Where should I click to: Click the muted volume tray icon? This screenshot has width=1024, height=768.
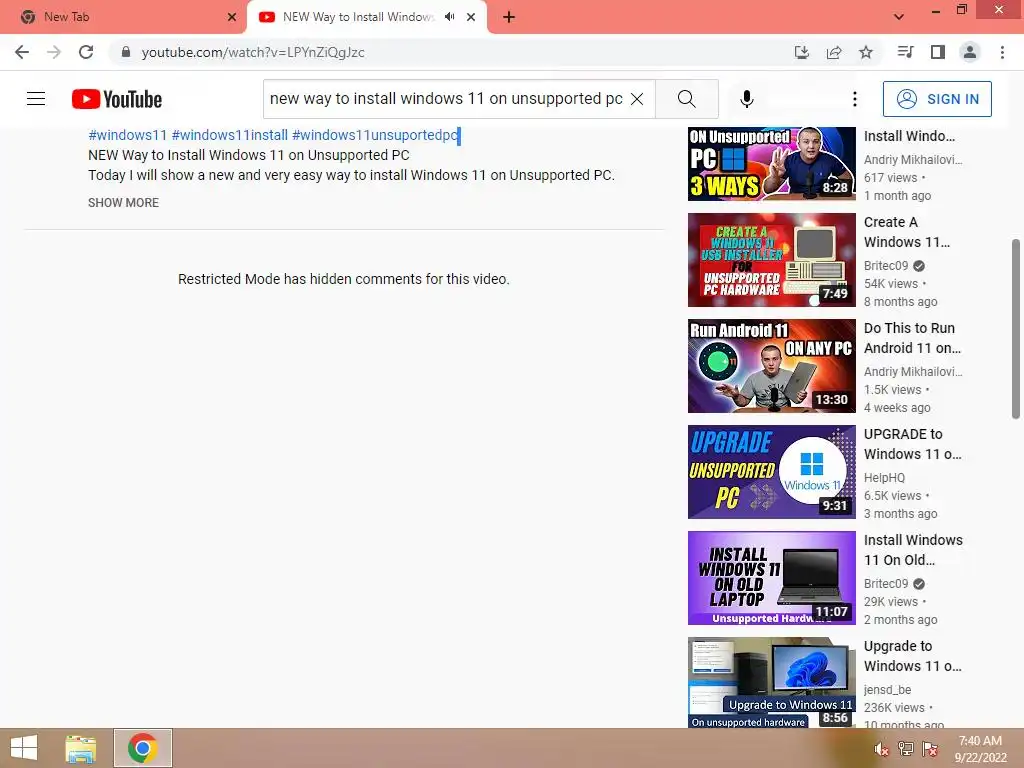point(881,749)
